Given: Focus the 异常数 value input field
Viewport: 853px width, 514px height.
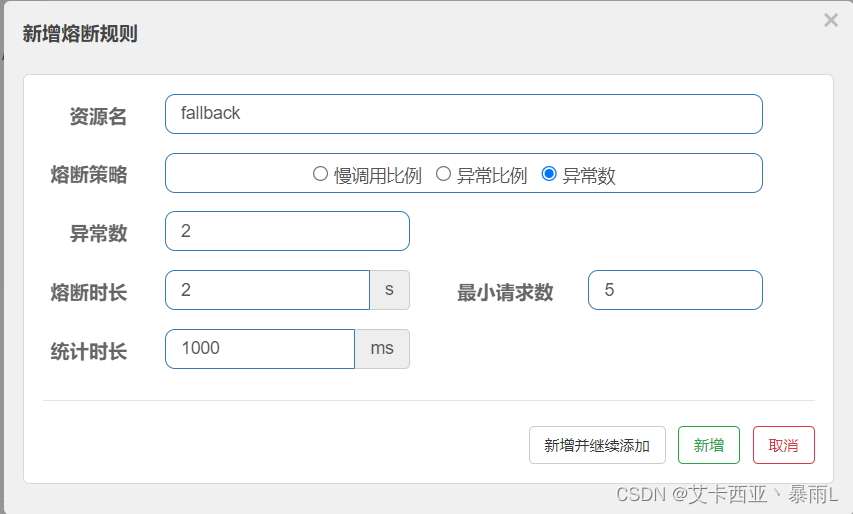Looking at the screenshot, I should (287, 231).
